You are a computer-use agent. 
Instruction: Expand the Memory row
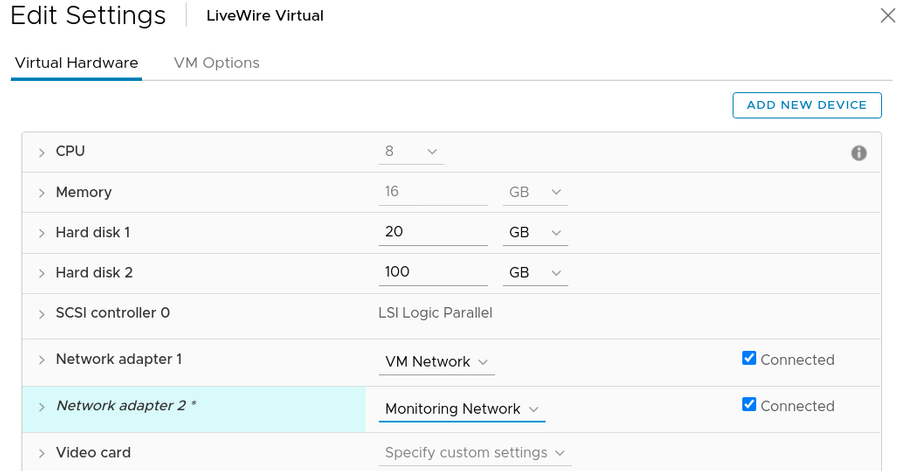click(x=42, y=193)
